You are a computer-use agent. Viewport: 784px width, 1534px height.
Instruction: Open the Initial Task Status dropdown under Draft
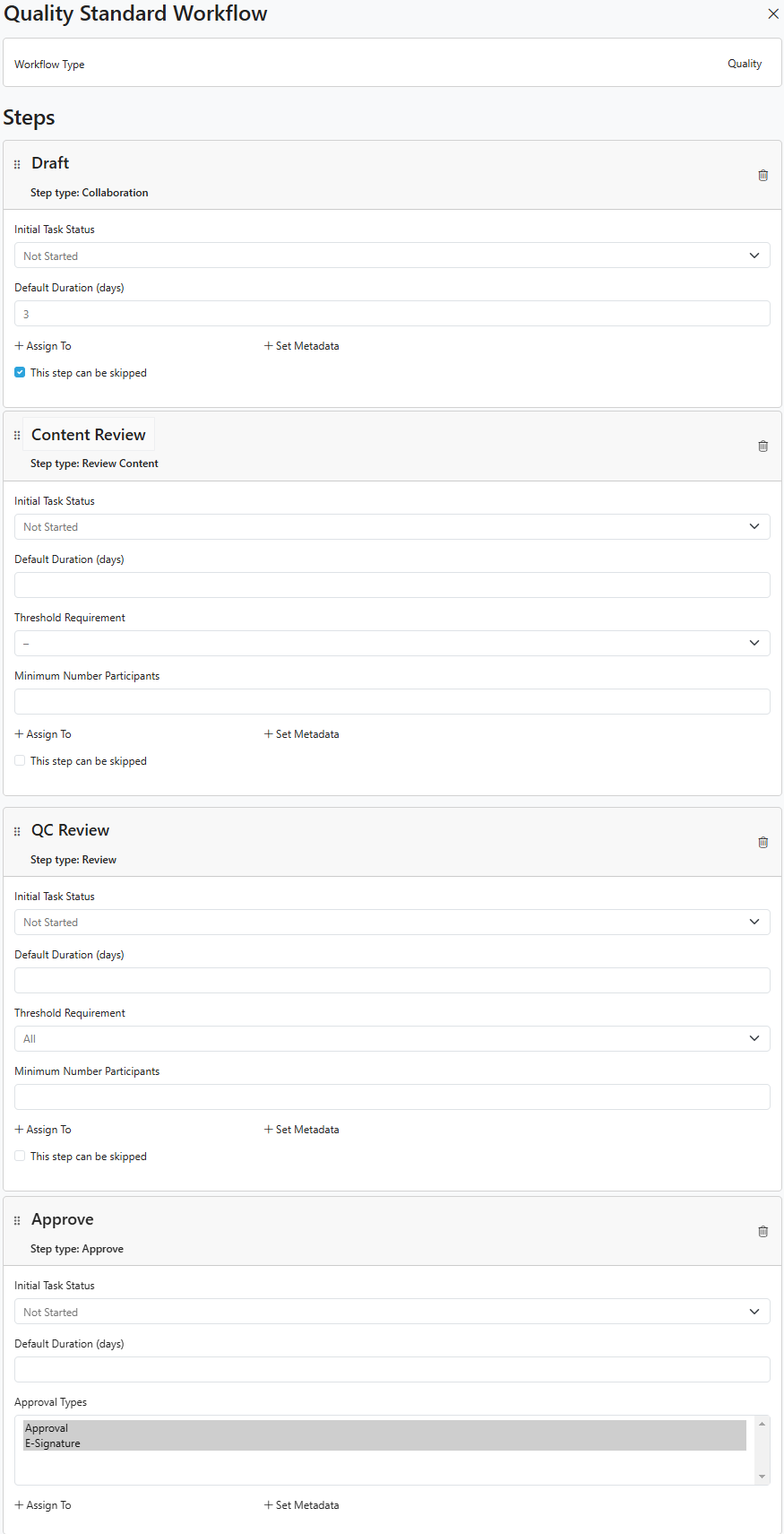[392, 255]
